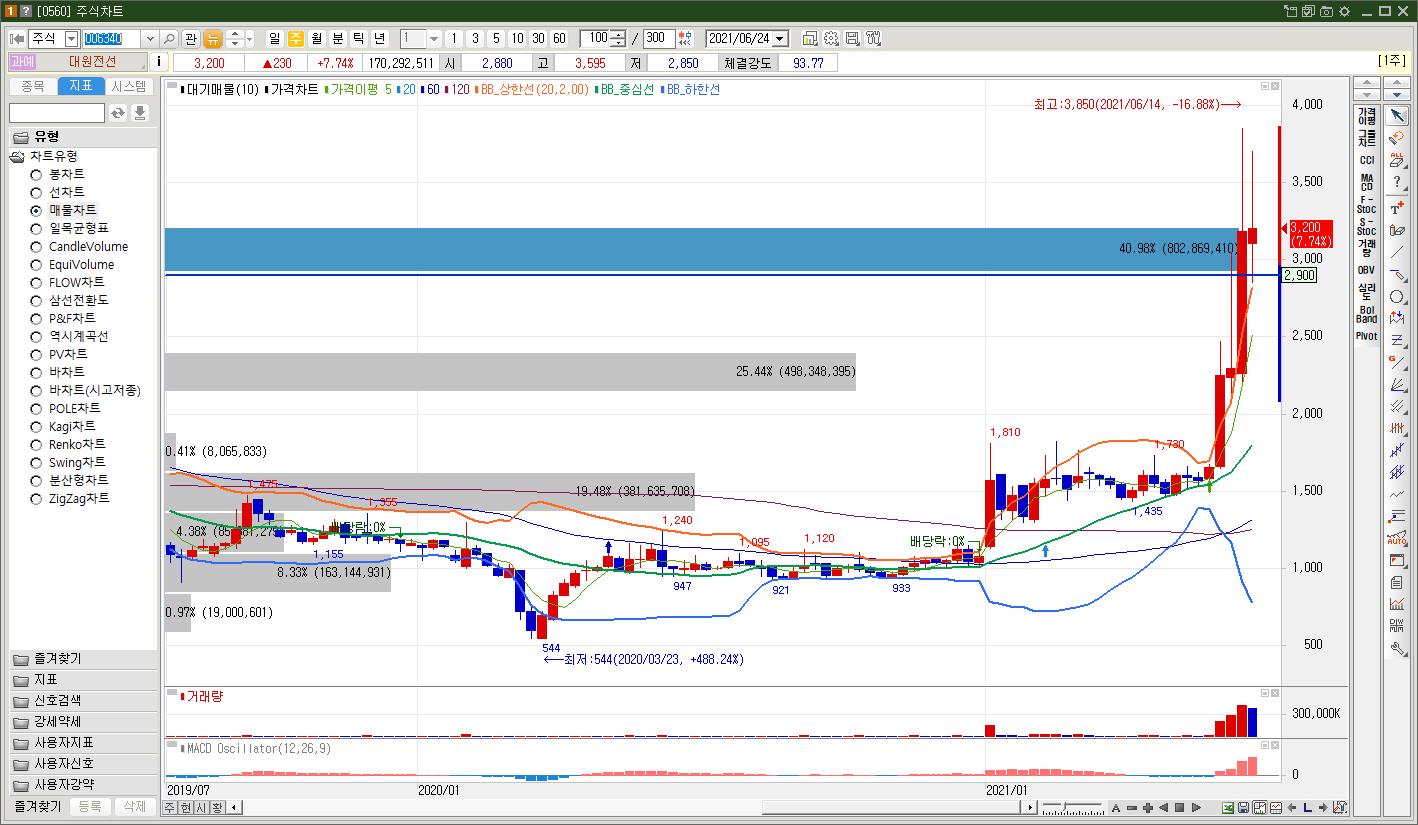Select the 일목균형표 chart type

point(70,228)
